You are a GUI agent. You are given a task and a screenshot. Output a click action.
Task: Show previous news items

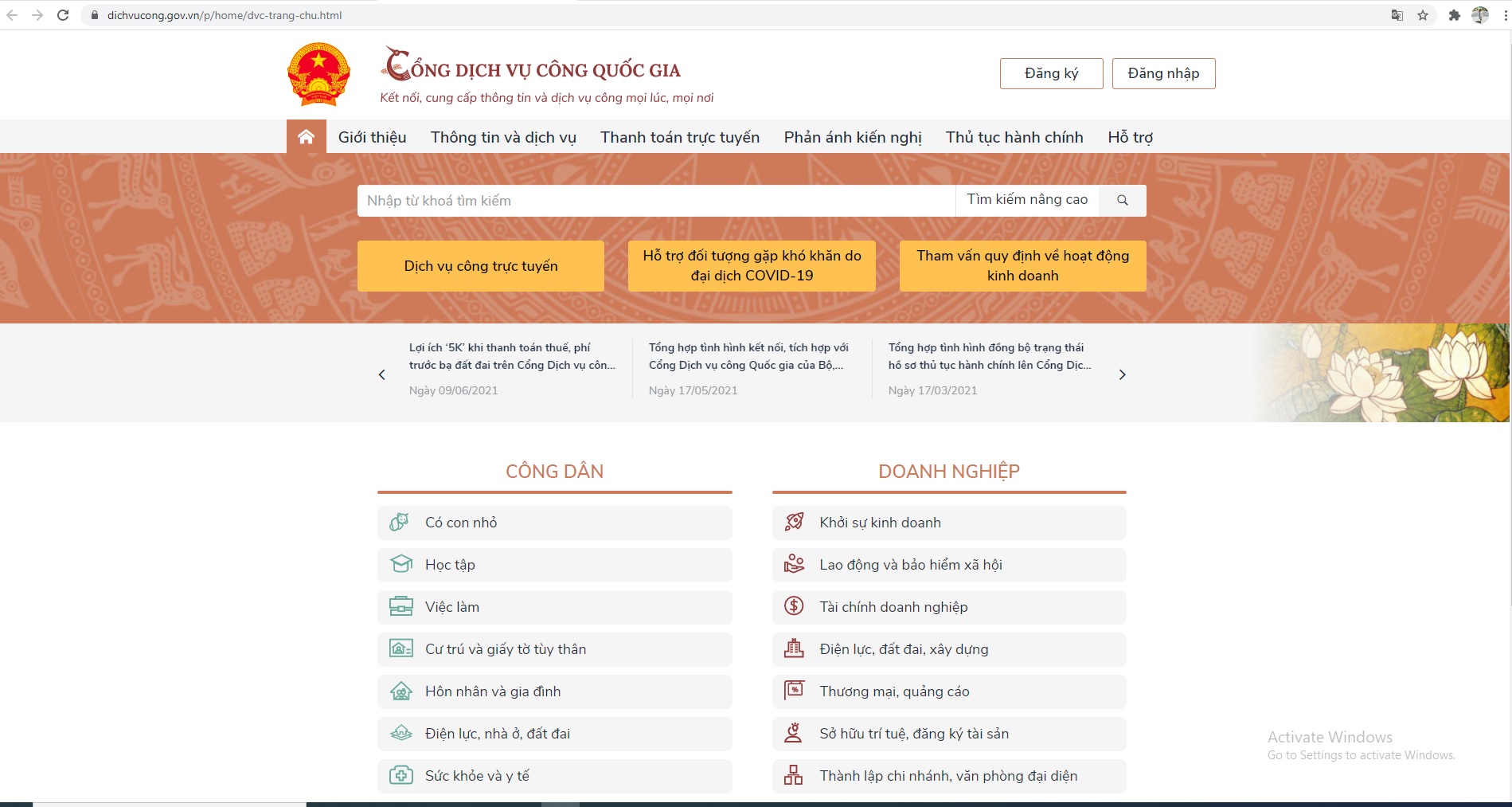(382, 374)
